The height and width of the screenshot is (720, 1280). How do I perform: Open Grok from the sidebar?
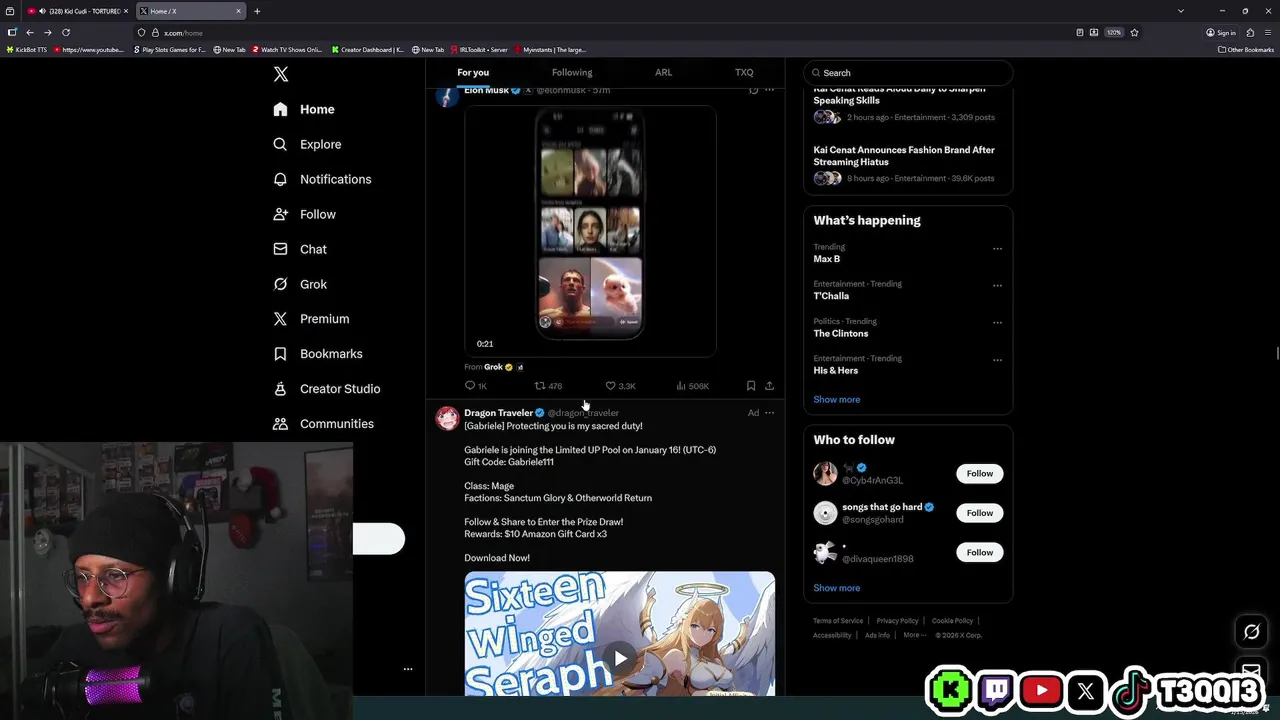(x=300, y=284)
